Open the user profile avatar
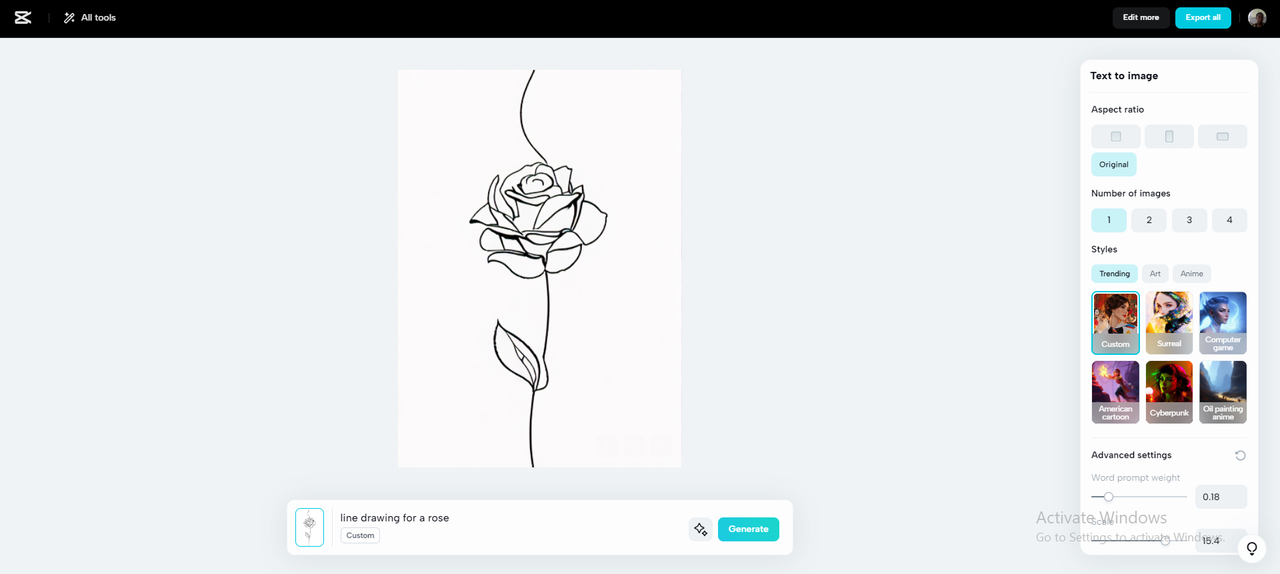 click(x=1257, y=17)
